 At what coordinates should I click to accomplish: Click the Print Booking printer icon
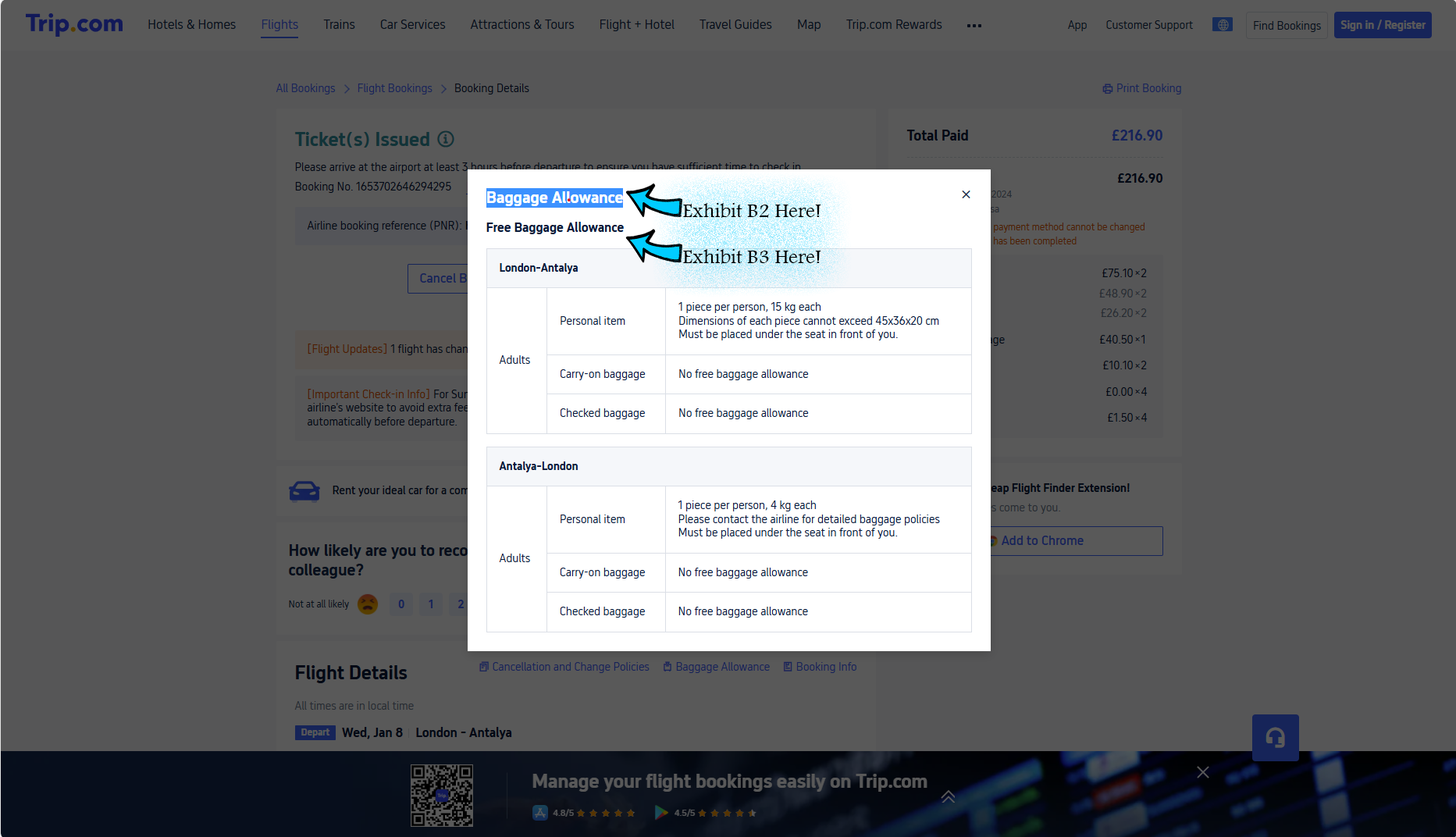pos(1107,89)
